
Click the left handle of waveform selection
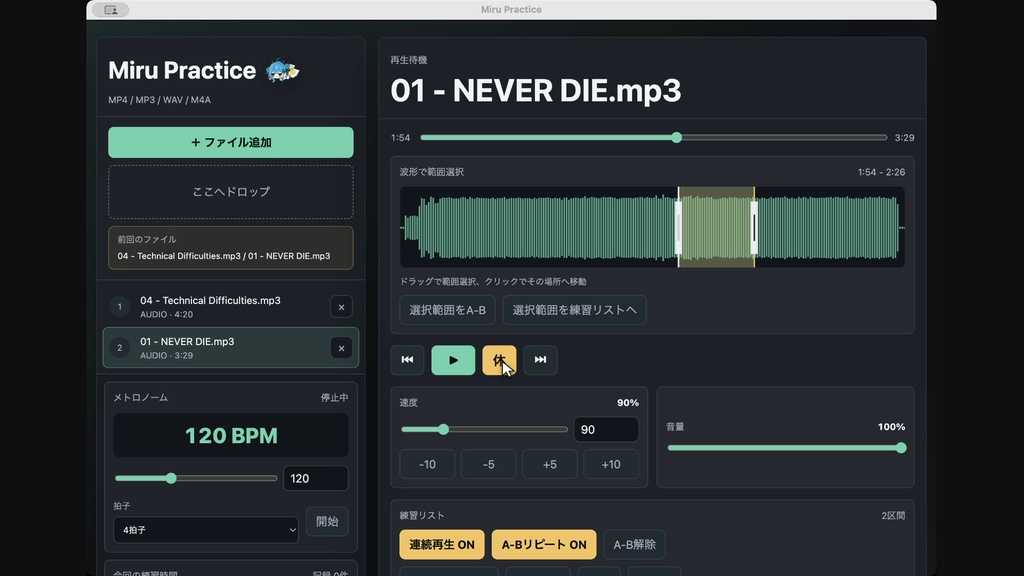[x=679, y=227]
